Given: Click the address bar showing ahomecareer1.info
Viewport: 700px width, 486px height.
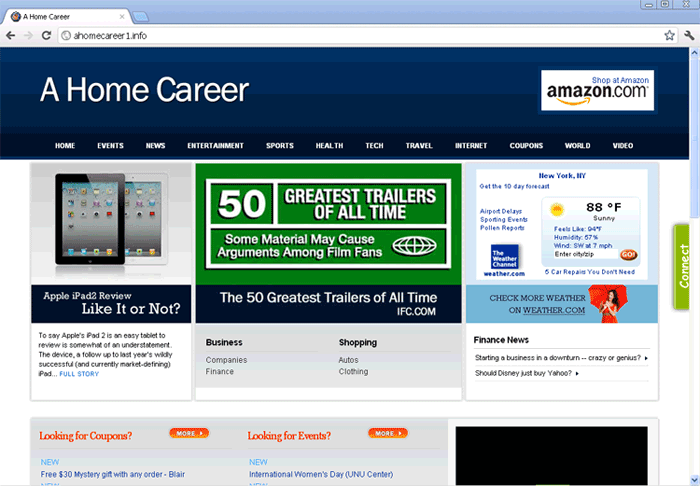Looking at the screenshot, I should (x=350, y=35).
